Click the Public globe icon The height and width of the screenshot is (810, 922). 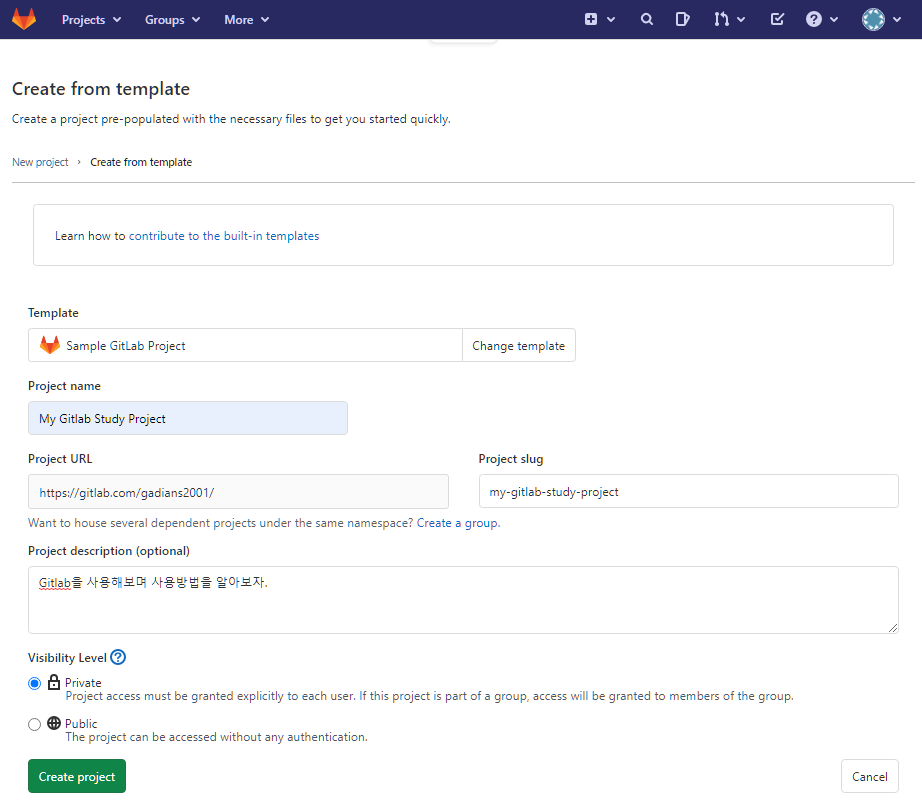(x=54, y=722)
